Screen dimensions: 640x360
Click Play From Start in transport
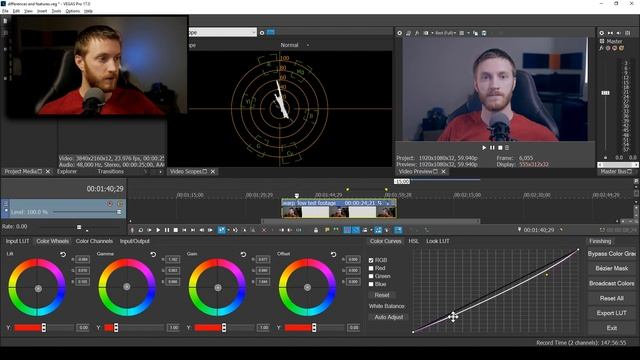tap(149, 230)
